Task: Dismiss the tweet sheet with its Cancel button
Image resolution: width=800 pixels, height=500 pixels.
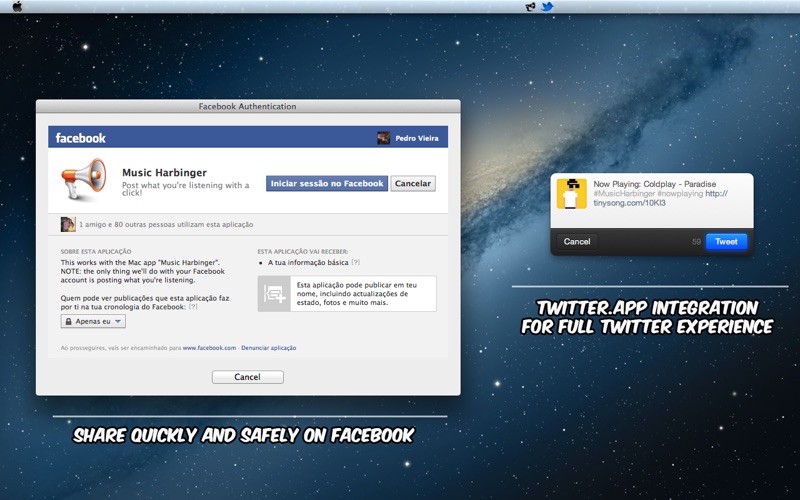Action: point(577,241)
